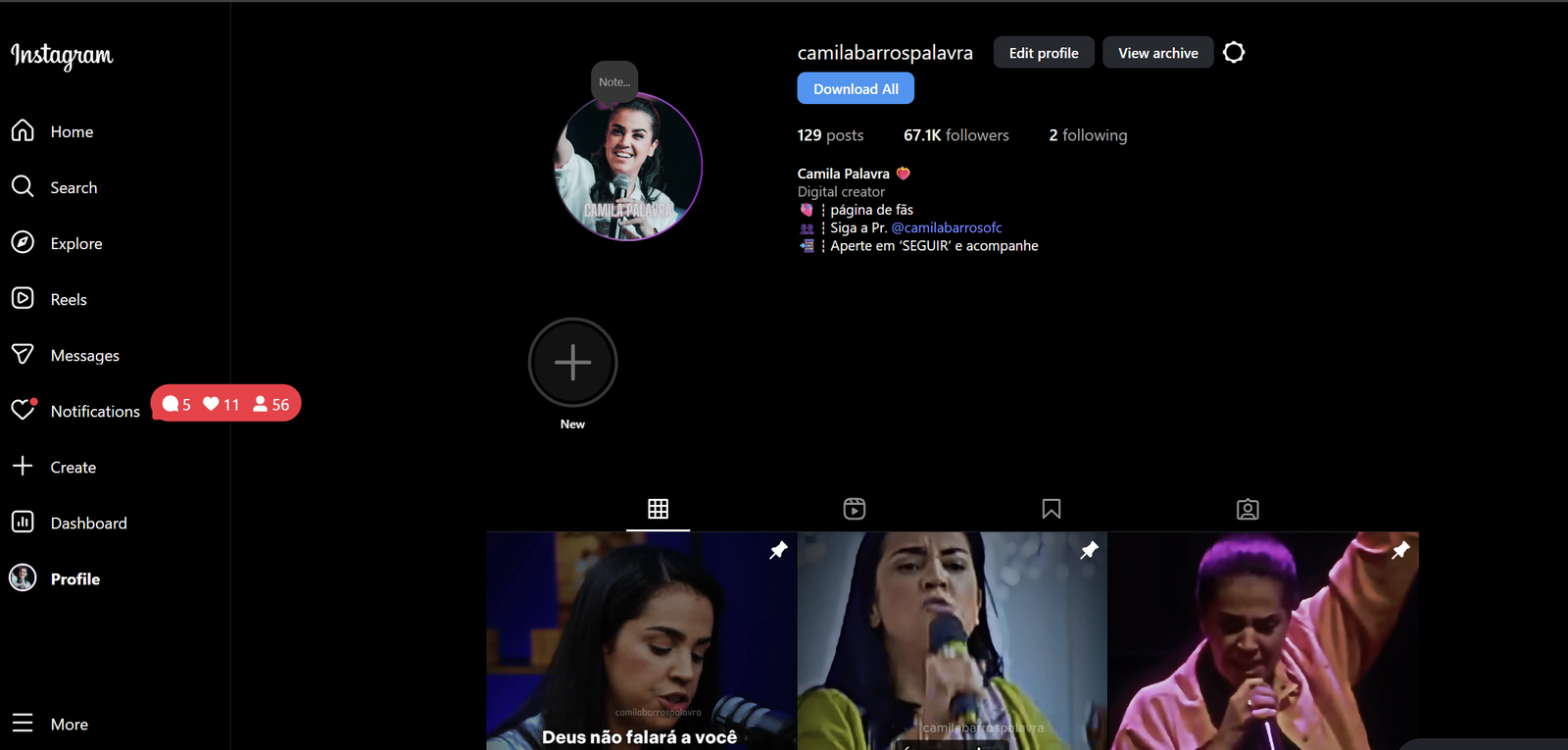Open the Home icon in sidebar
This screenshot has width=1568, height=750.
click(23, 130)
